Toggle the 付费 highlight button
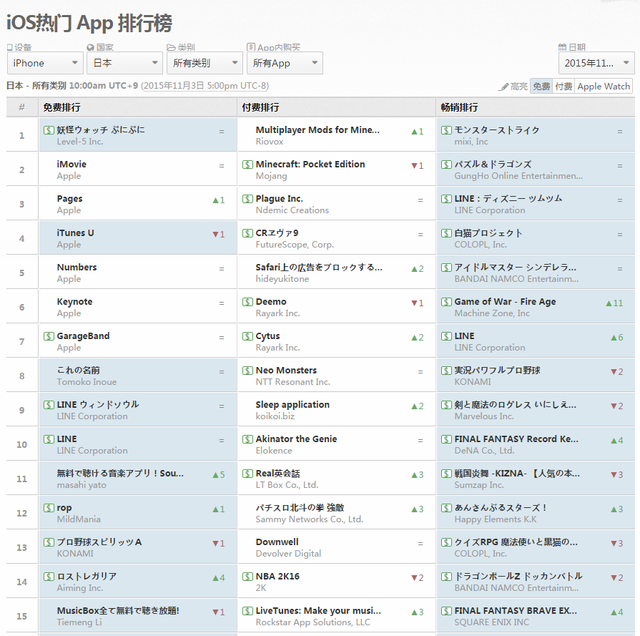The image size is (640, 636). point(564,86)
